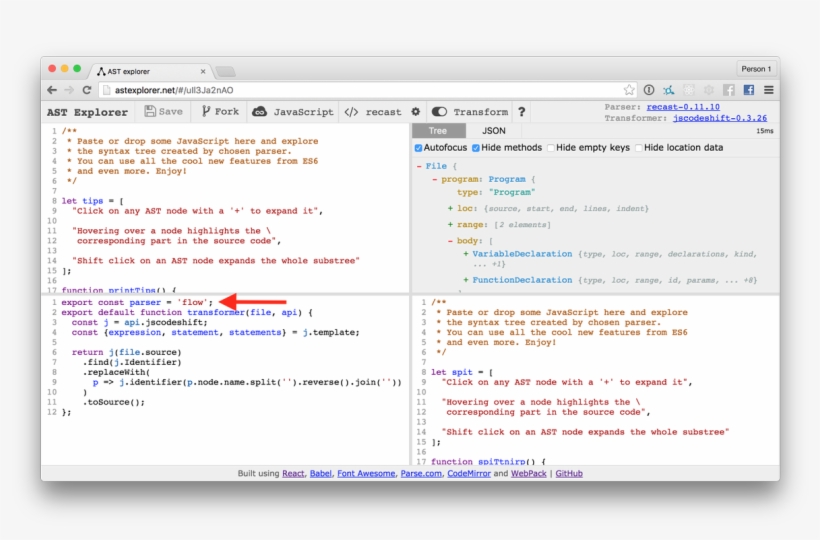
Task: Click the Save toolbar button
Action: point(164,111)
